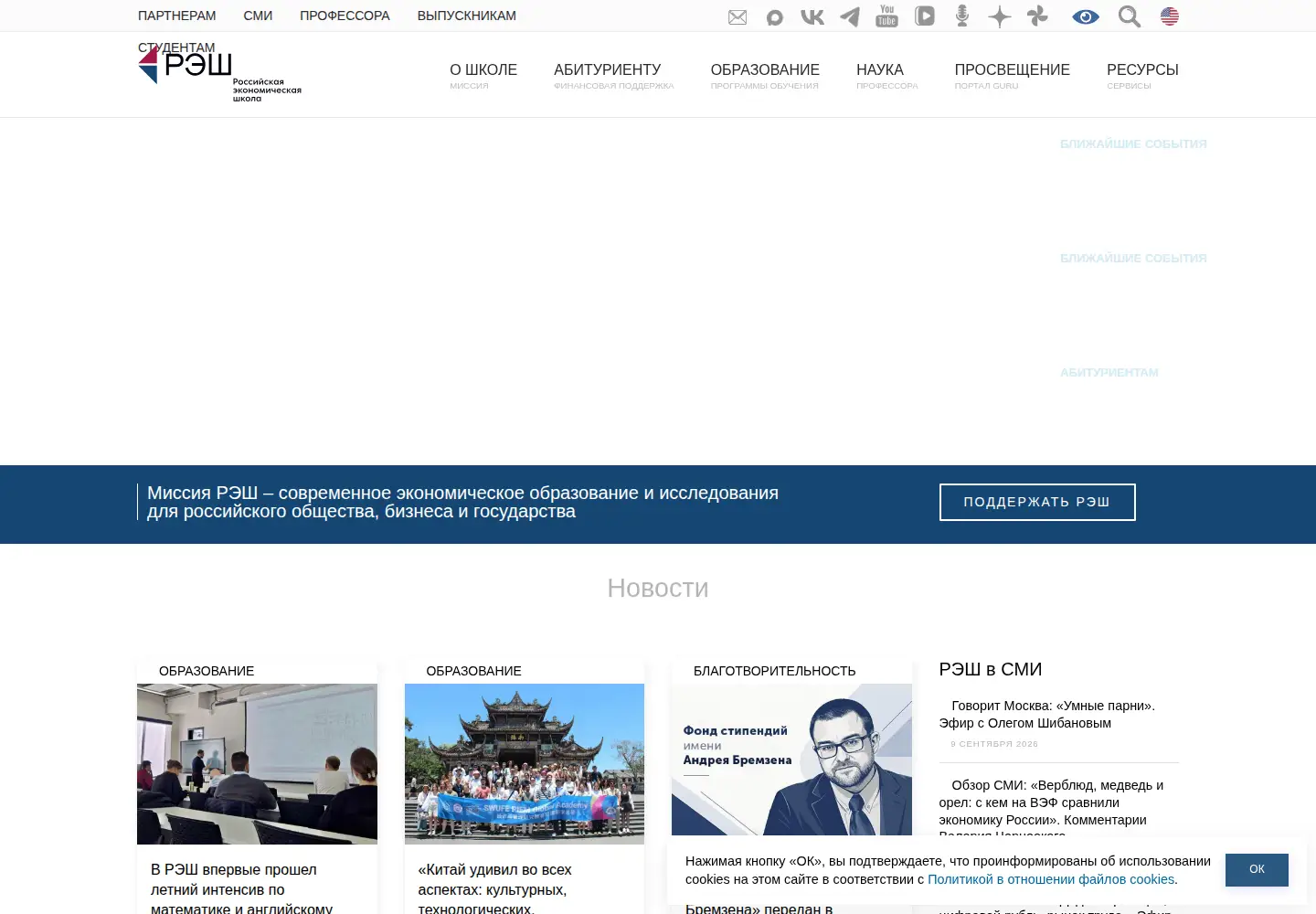Screen dimensions: 1316x914
Task: Open the podcast microphone icon
Action: [x=962, y=16]
